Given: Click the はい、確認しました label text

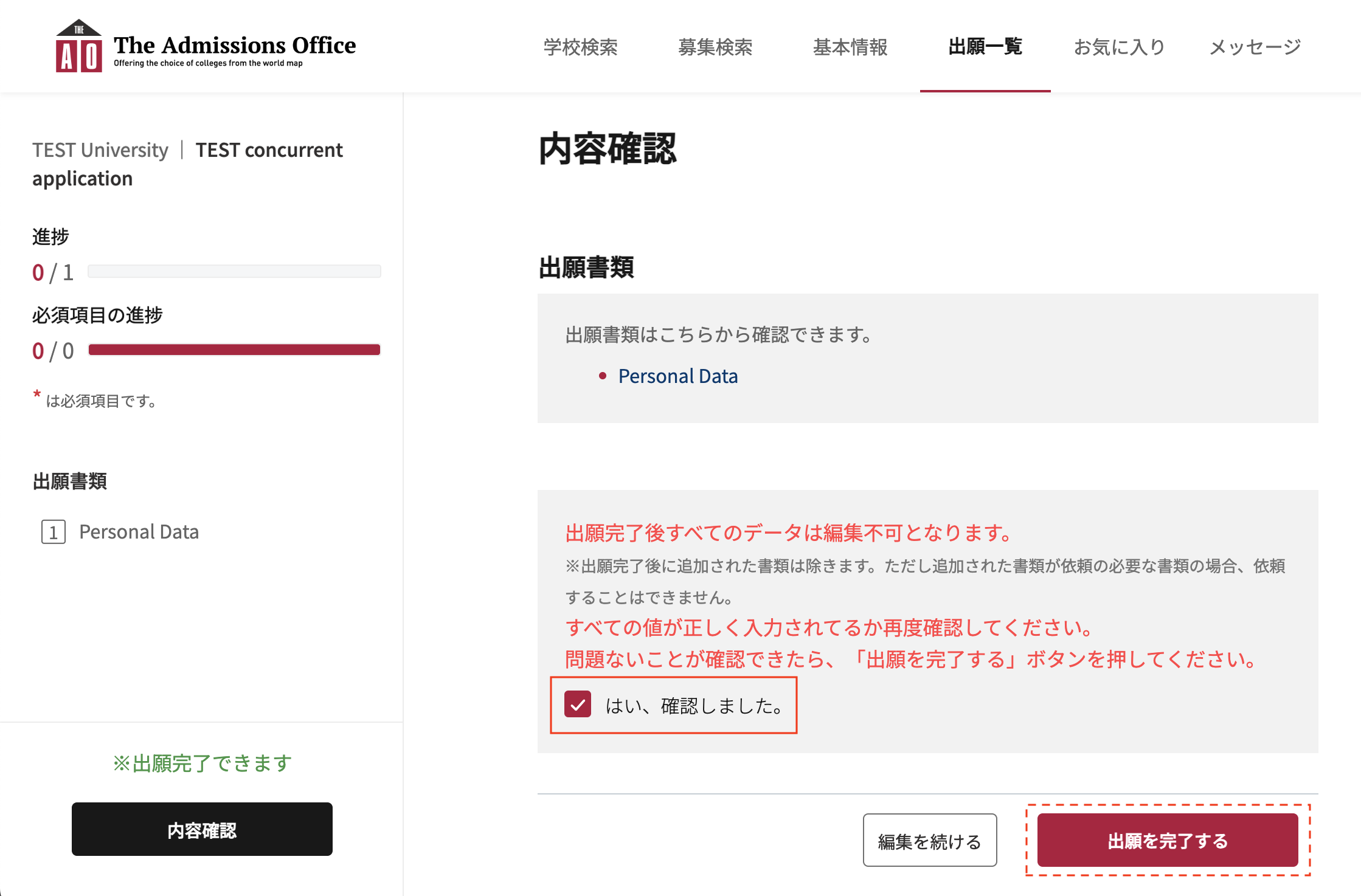Looking at the screenshot, I should coord(694,706).
